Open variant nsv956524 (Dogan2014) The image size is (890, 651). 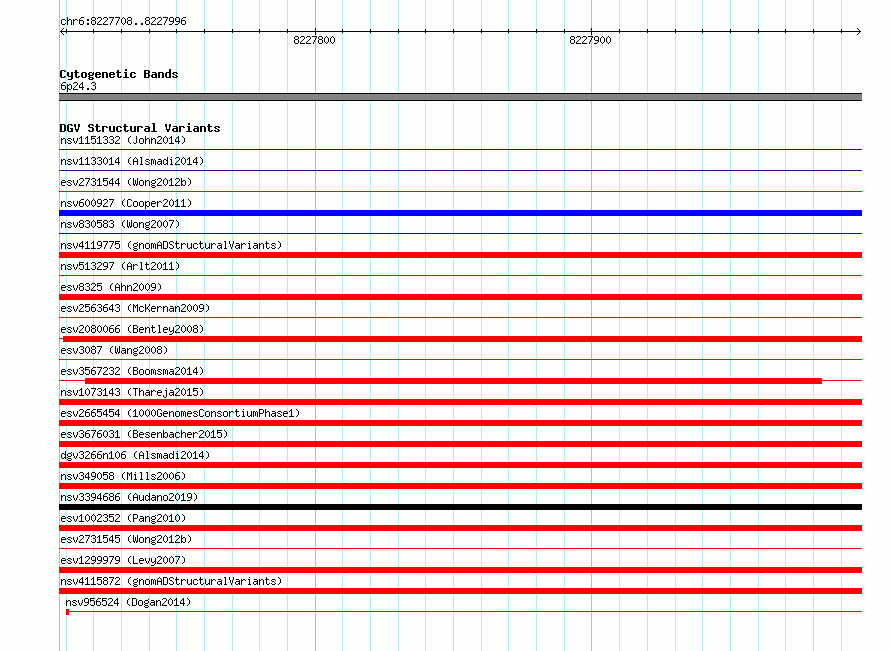(128, 602)
